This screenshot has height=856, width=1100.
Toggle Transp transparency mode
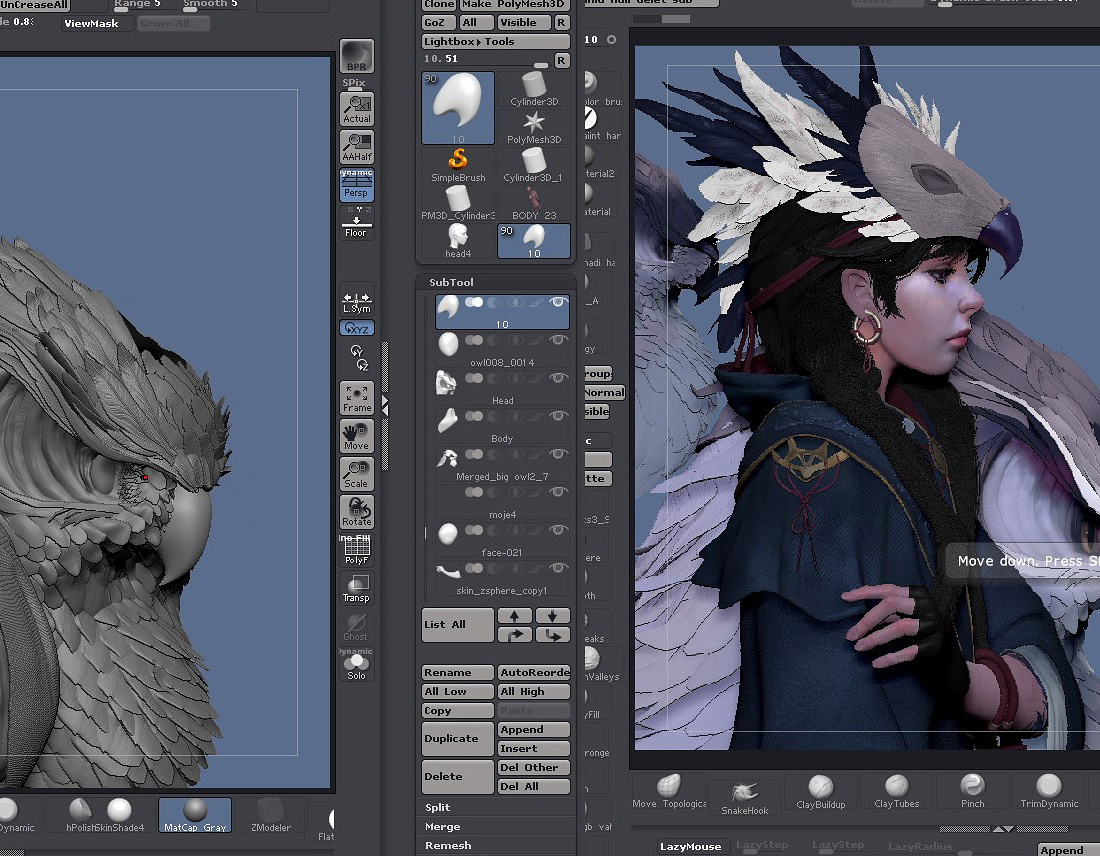pos(356,588)
